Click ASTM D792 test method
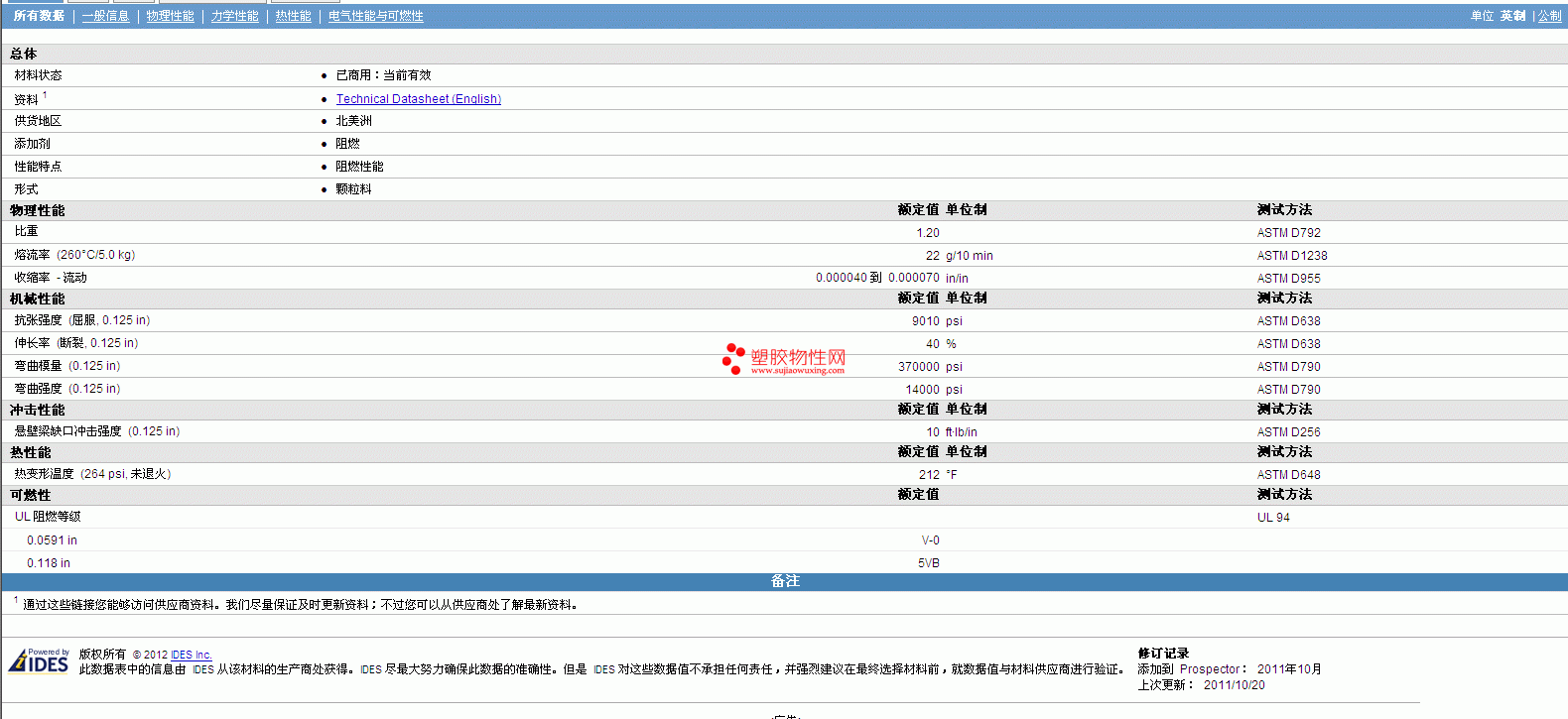This screenshot has height=719, width=1568. pyautogui.click(x=1288, y=233)
